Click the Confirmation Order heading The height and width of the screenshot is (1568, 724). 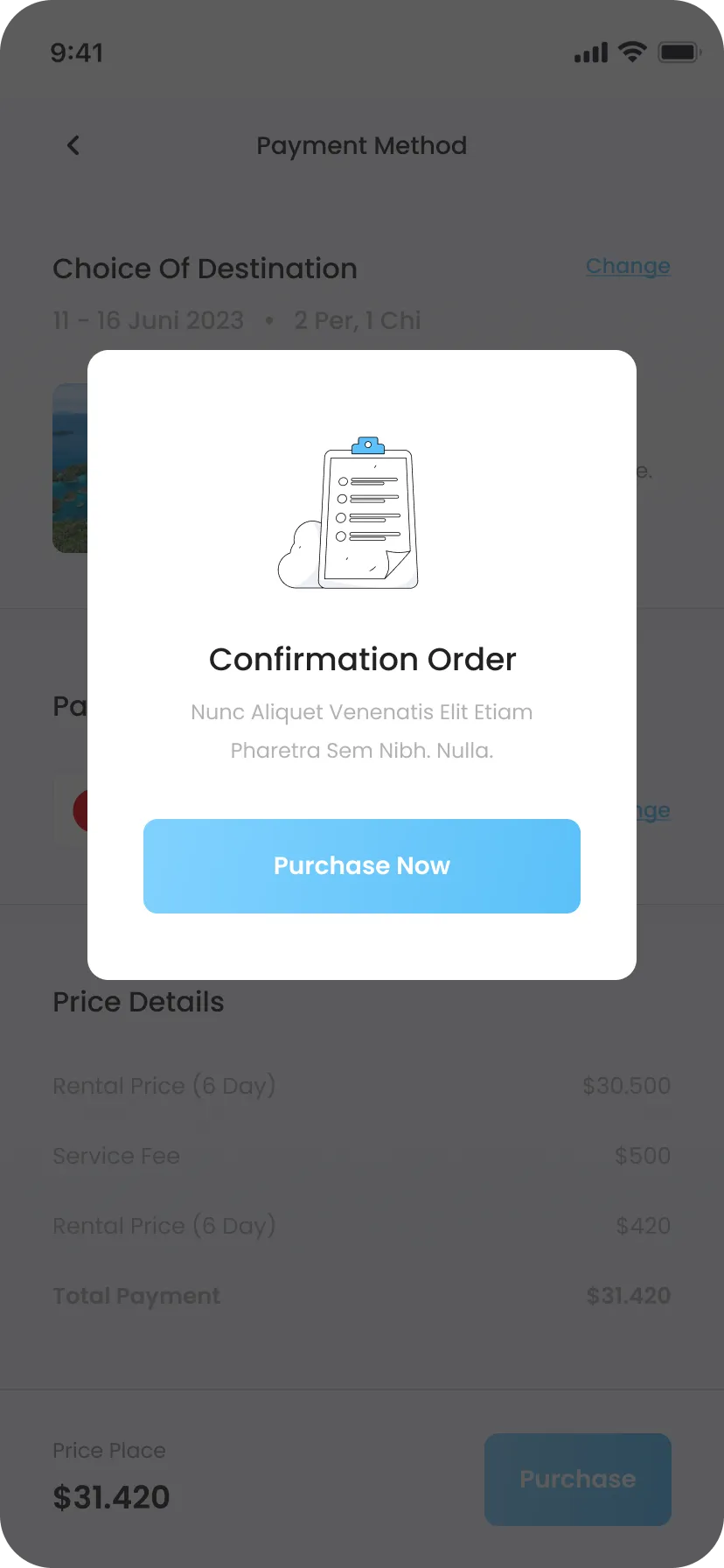(x=362, y=659)
